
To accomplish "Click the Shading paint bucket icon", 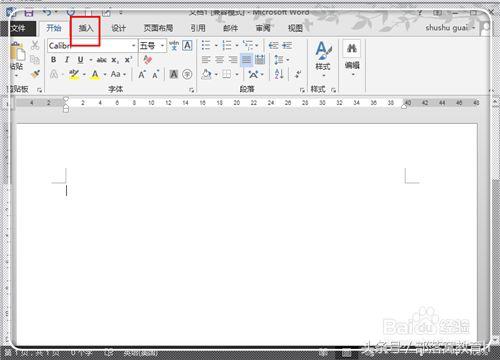I will [x=206, y=74].
